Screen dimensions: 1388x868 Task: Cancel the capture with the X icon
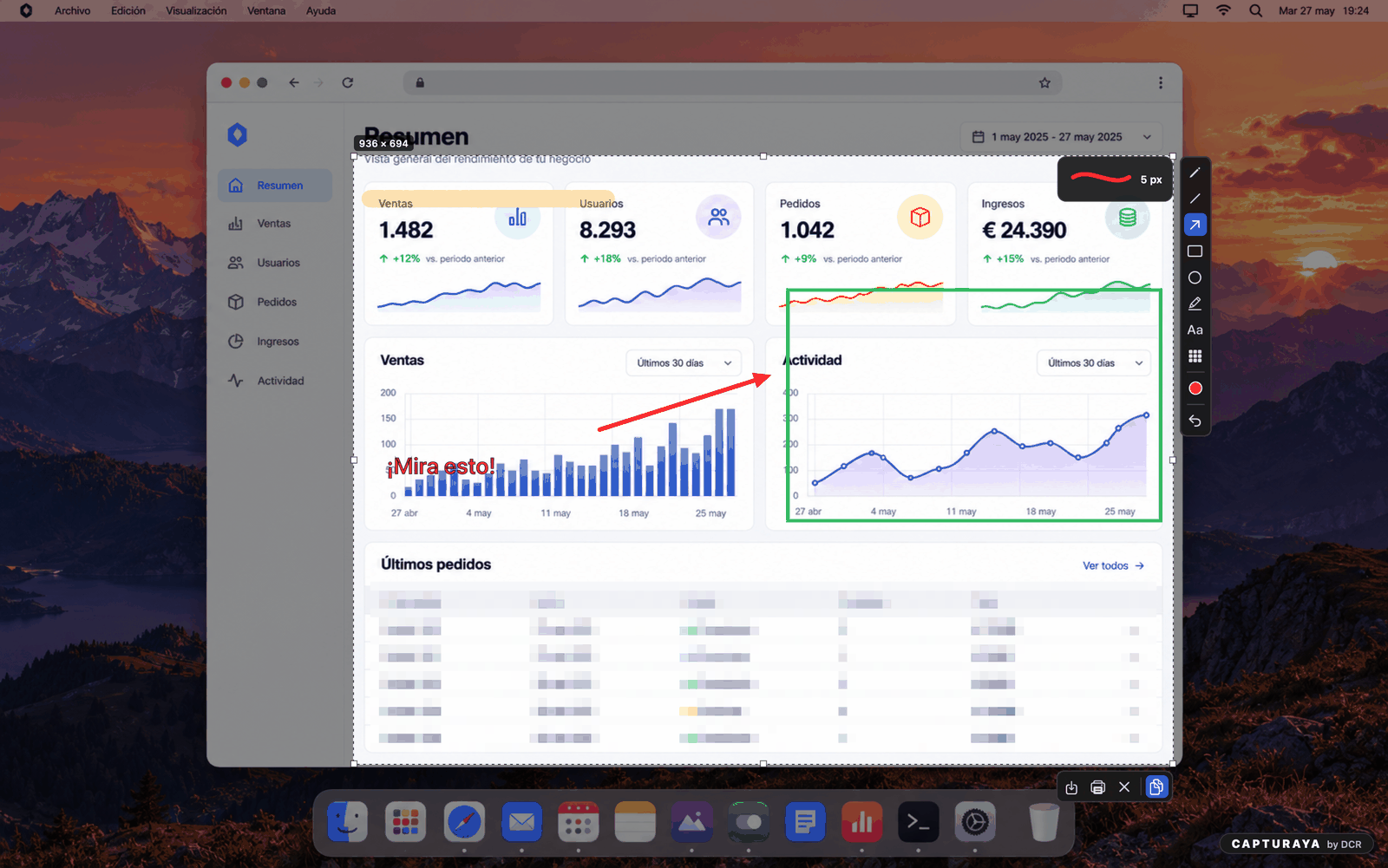click(x=1124, y=787)
